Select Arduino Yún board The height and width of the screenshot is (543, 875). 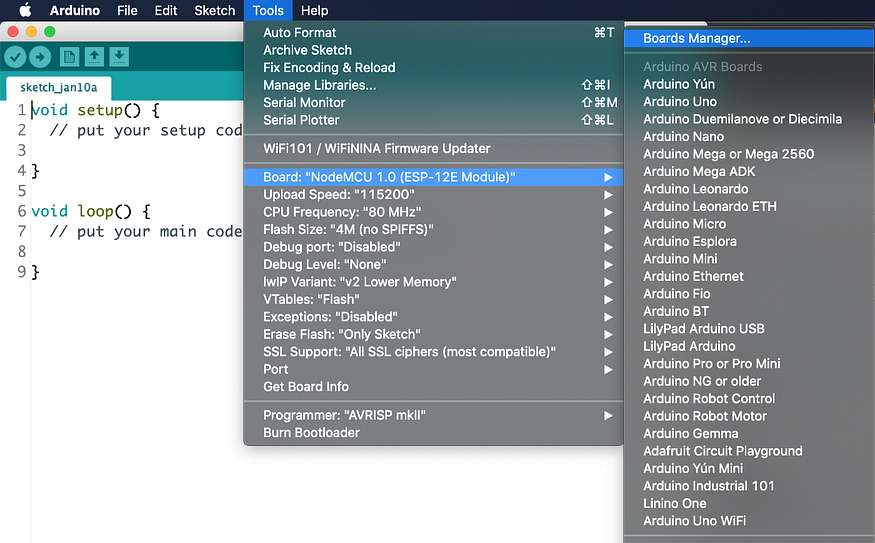point(749,84)
